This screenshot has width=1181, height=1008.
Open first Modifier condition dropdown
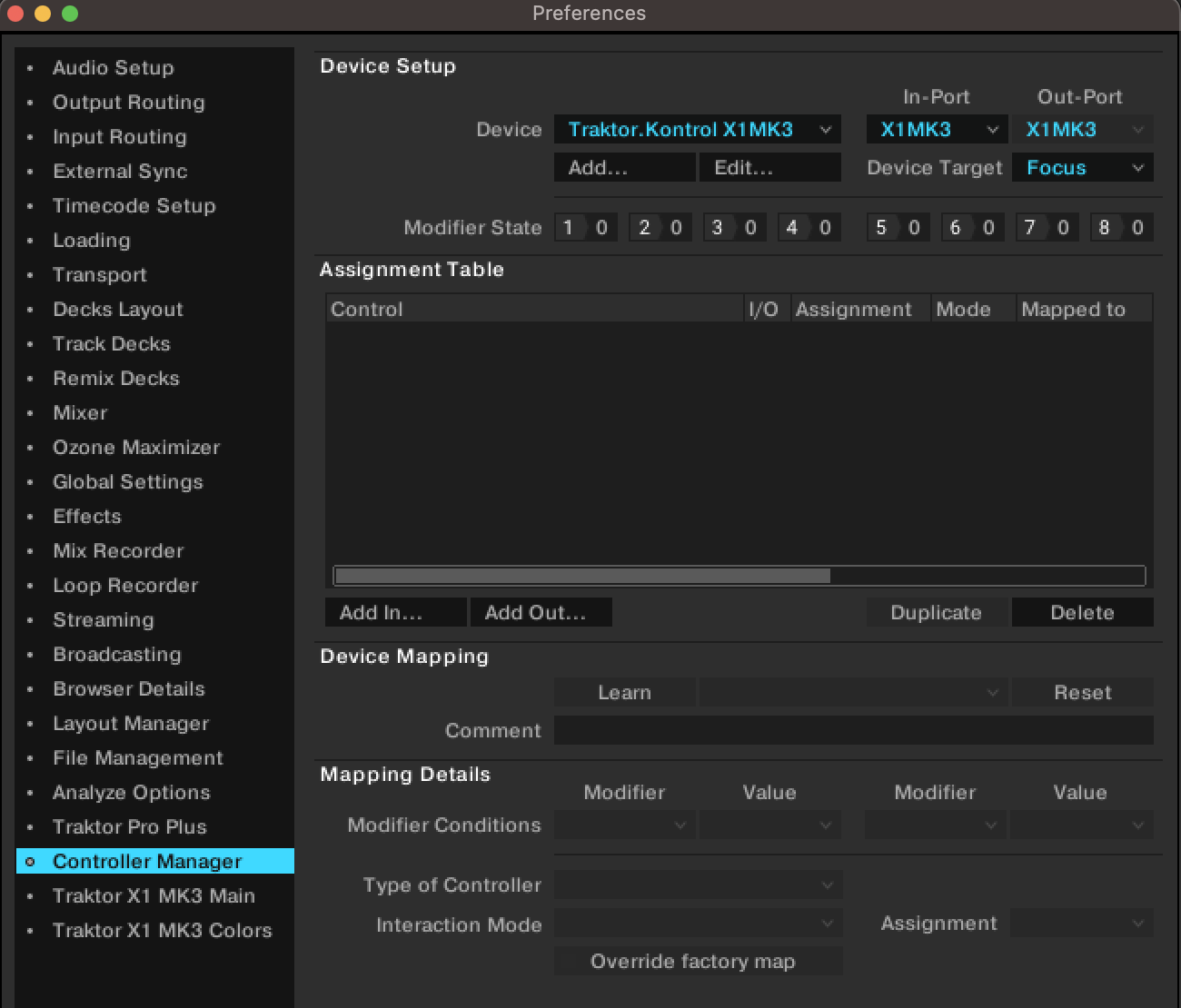click(x=624, y=825)
